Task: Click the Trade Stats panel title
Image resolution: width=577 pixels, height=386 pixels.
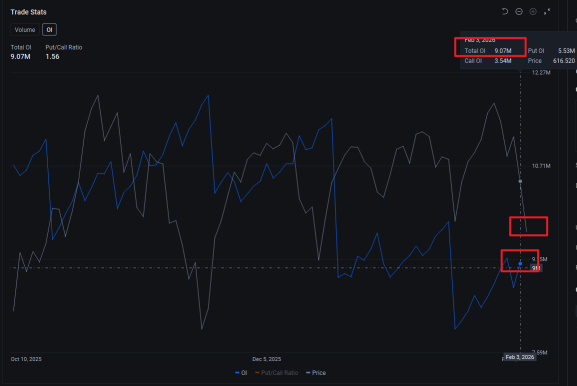Action: coord(29,12)
